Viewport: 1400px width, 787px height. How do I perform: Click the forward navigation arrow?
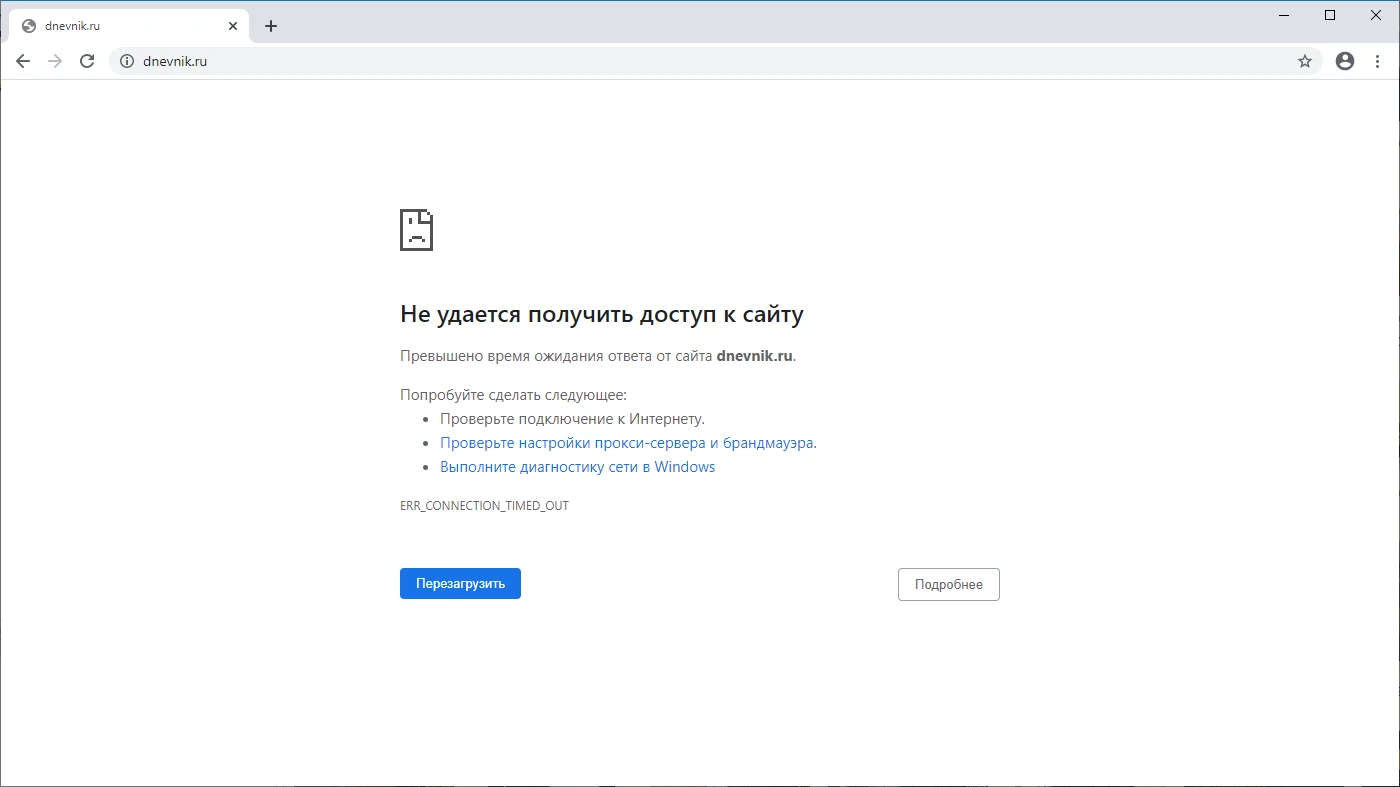[55, 61]
